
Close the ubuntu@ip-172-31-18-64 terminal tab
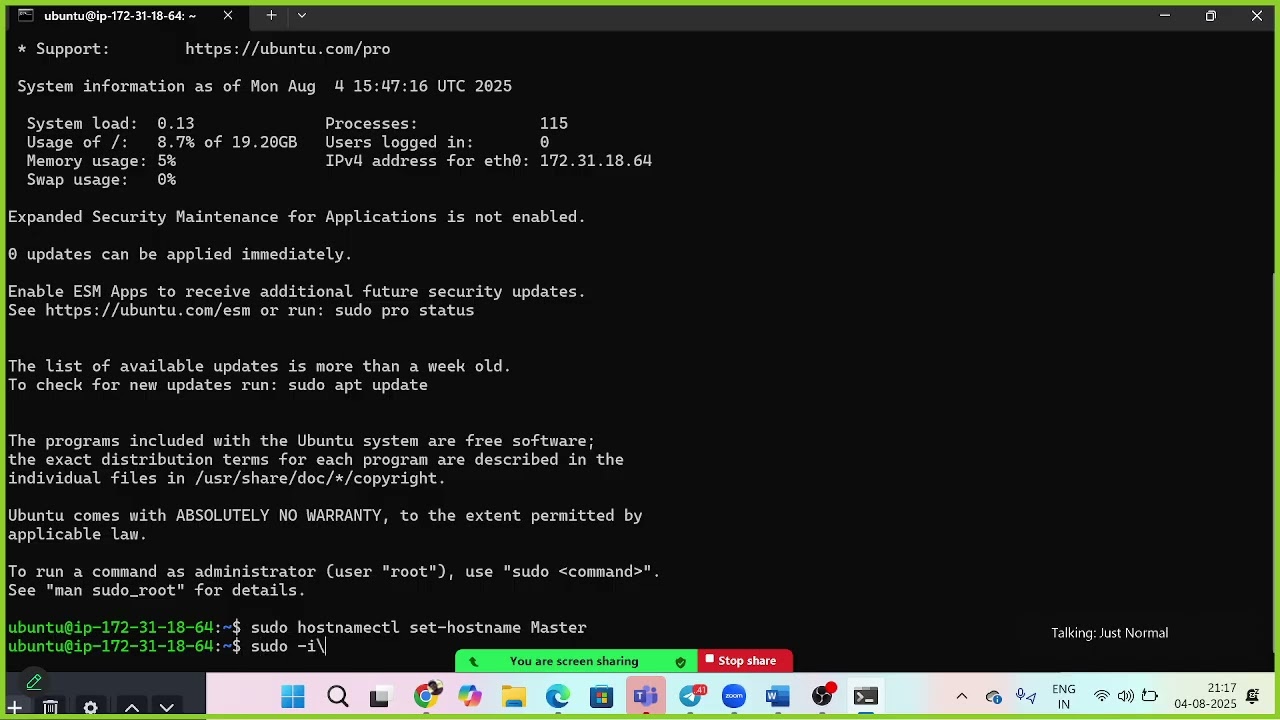pos(228,15)
